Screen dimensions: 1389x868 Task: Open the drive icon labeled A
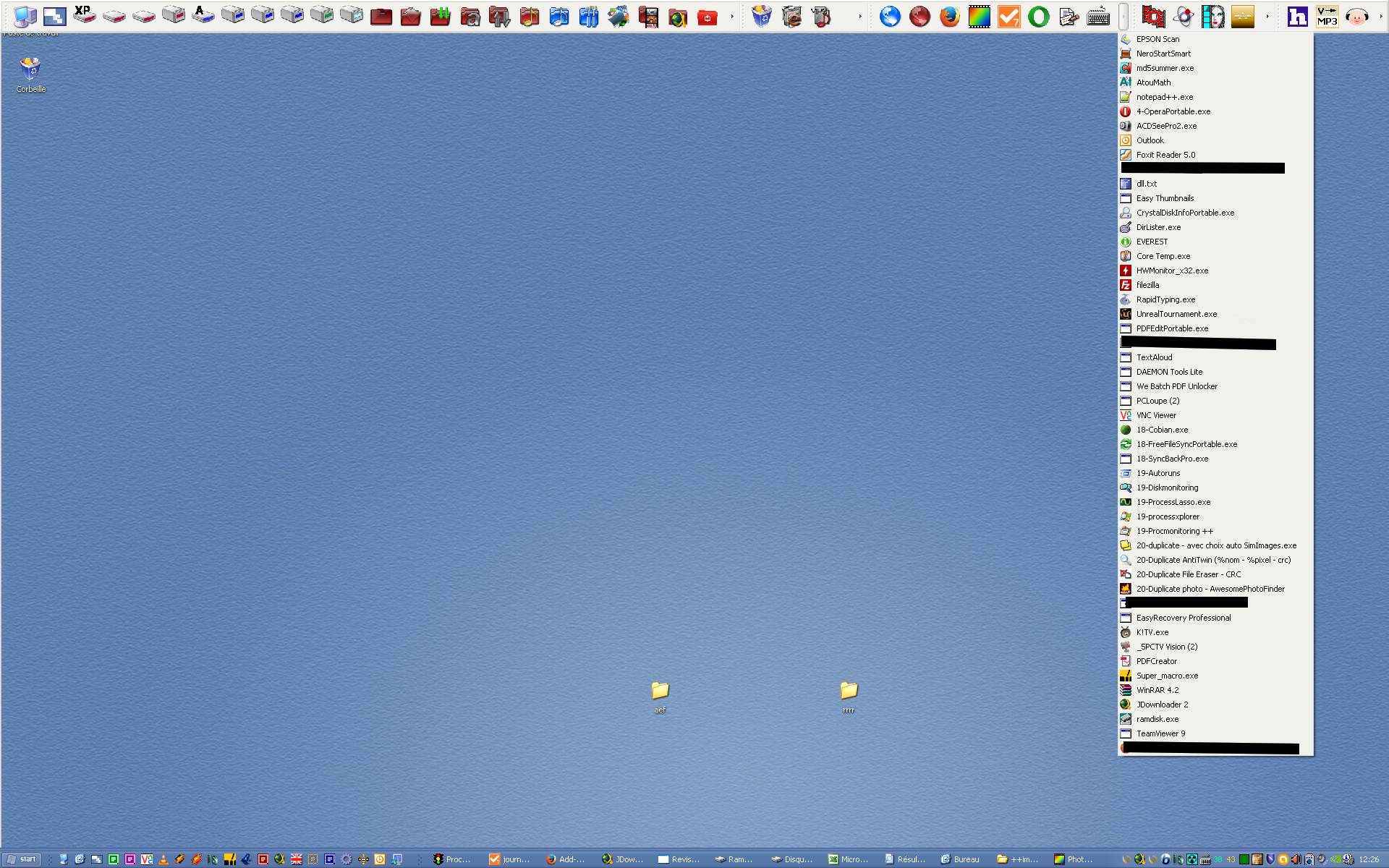(x=203, y=15)
